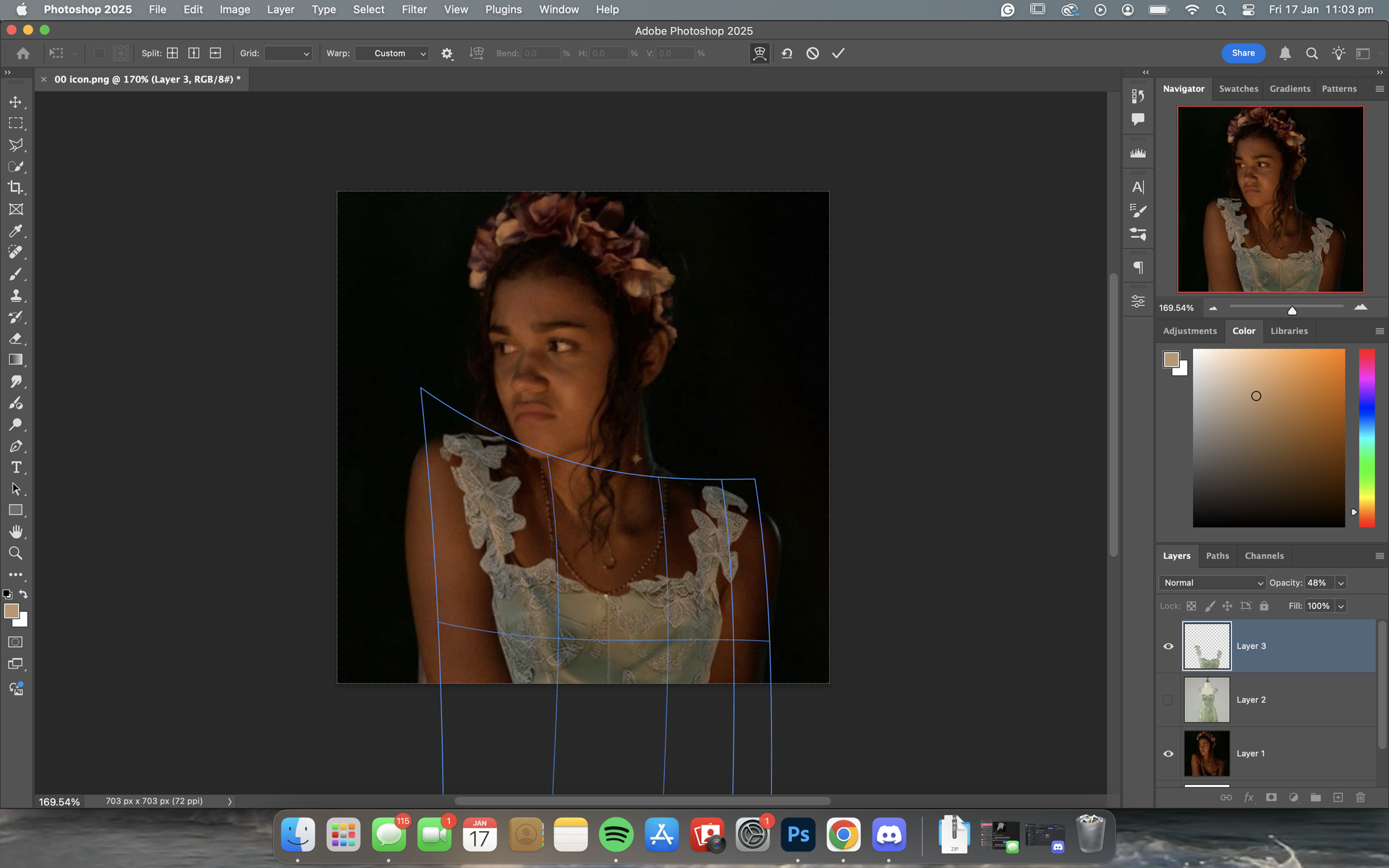Viewport: 1389px width, 868px height.
Task: Commit the warp transform with checkmark
Action: click(x=838, y=54)
